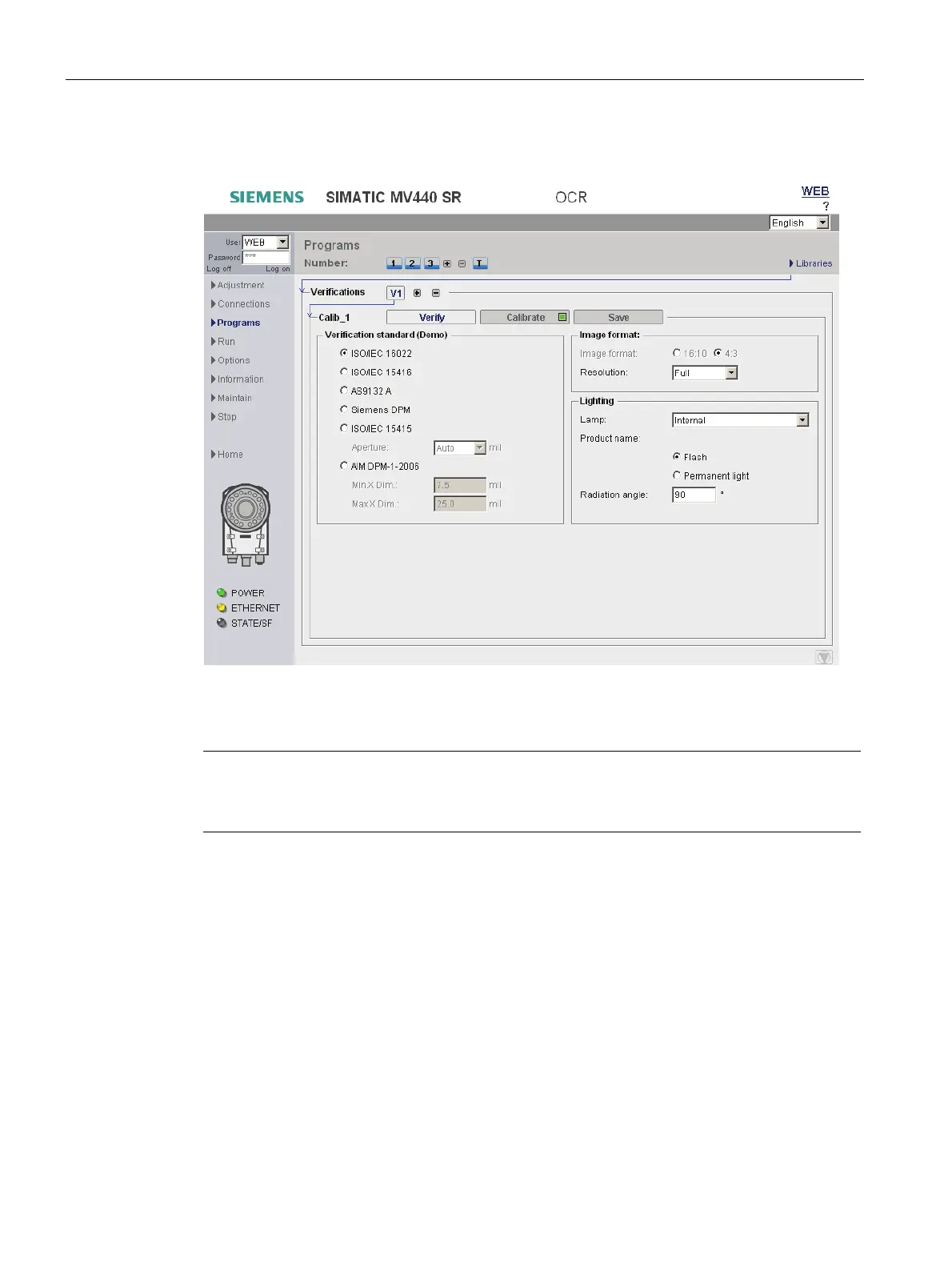Choose 16:10 image format
Viewport: 952px width, 1271px height.
677,353
